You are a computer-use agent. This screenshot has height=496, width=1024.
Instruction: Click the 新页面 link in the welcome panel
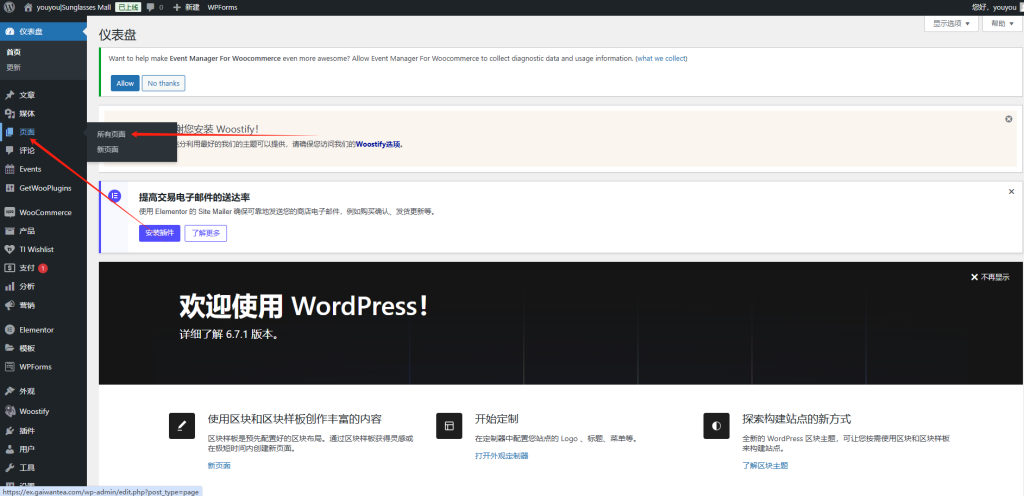219,465
